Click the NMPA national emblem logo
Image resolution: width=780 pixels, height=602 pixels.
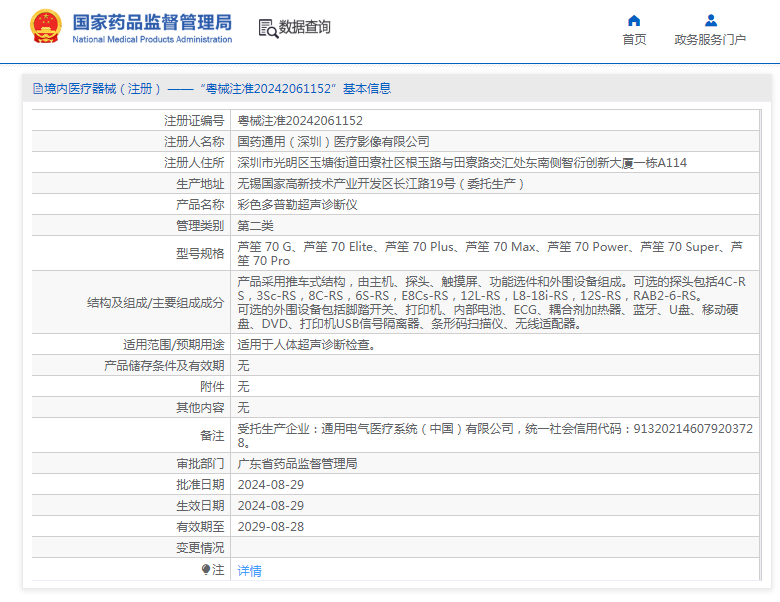tap(45, 28)
